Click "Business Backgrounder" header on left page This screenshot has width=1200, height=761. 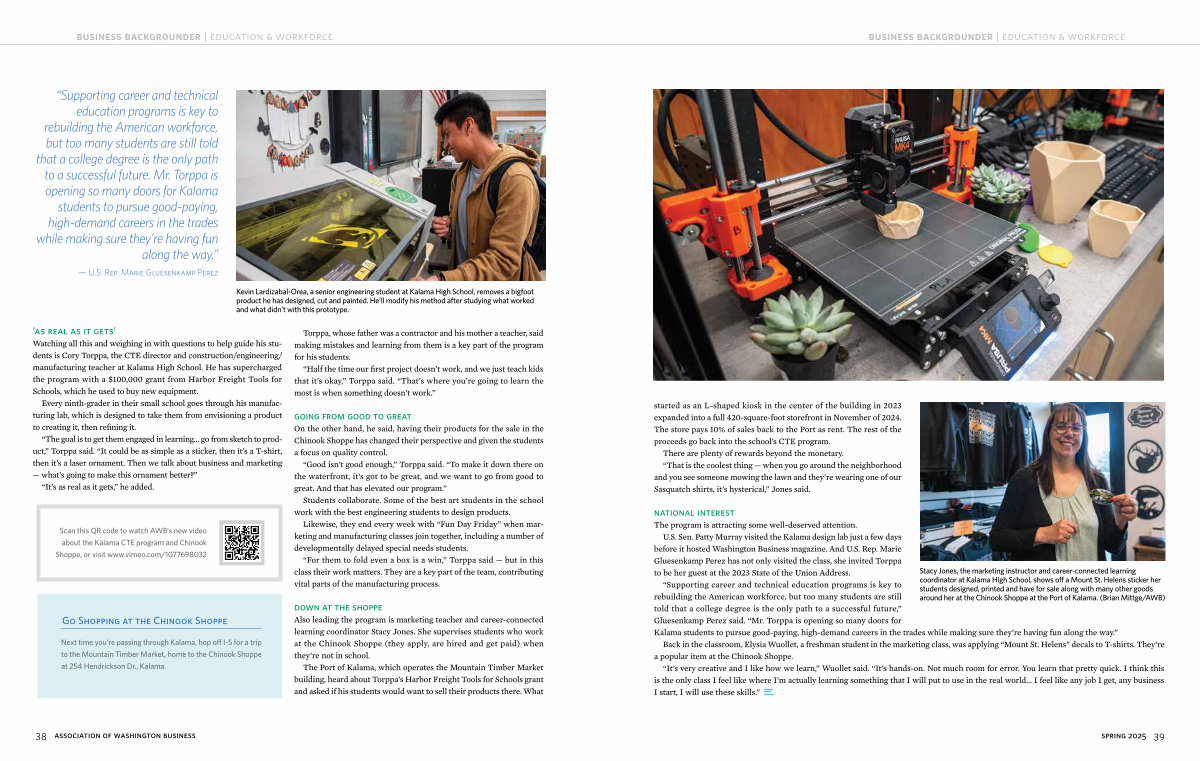pyautogui.click(x=139, y=37)
